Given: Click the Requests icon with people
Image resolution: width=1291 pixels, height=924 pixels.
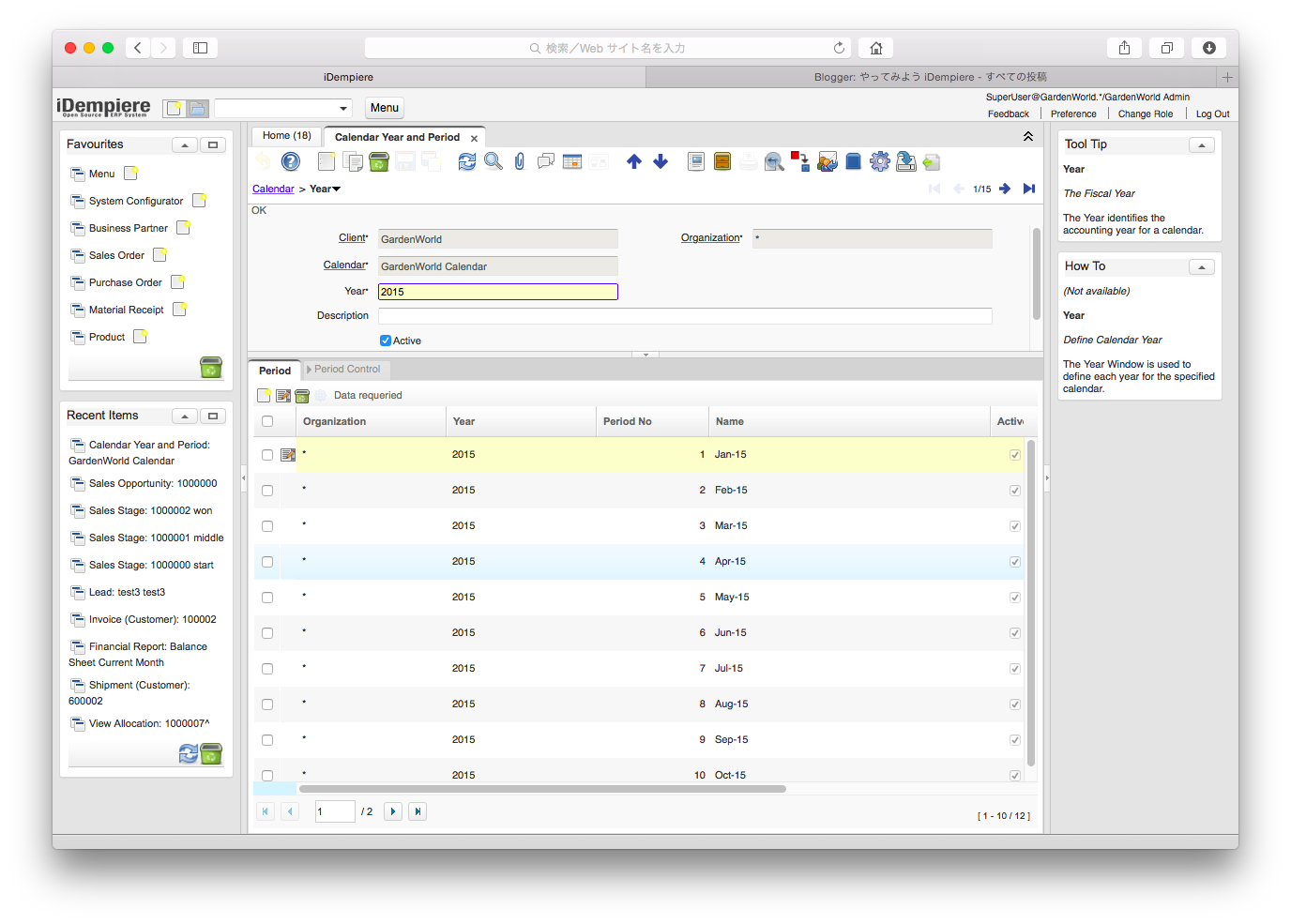Looking at the screenshot, I should tap(827, 161).
